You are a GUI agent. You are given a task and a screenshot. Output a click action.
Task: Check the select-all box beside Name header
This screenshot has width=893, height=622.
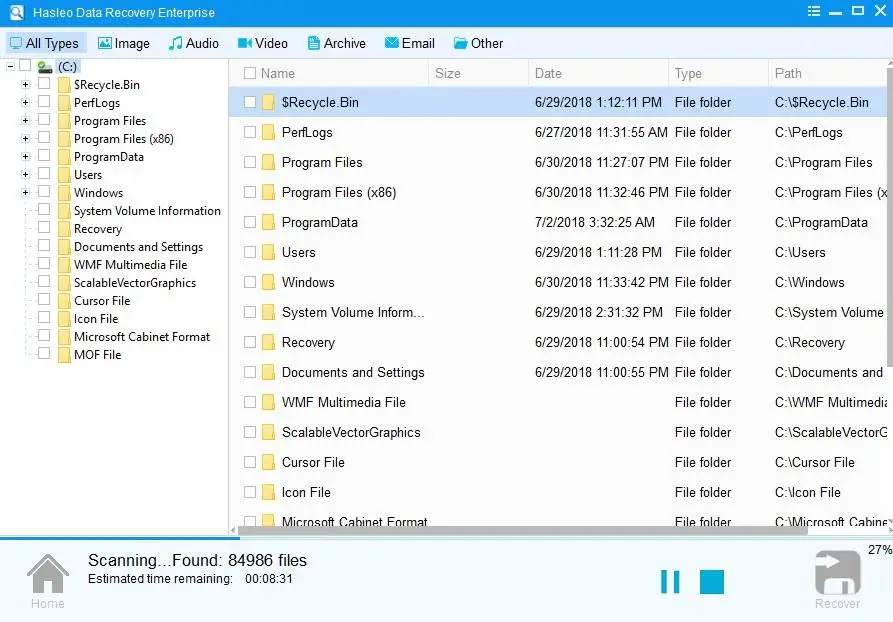click(x=249, y=73)
